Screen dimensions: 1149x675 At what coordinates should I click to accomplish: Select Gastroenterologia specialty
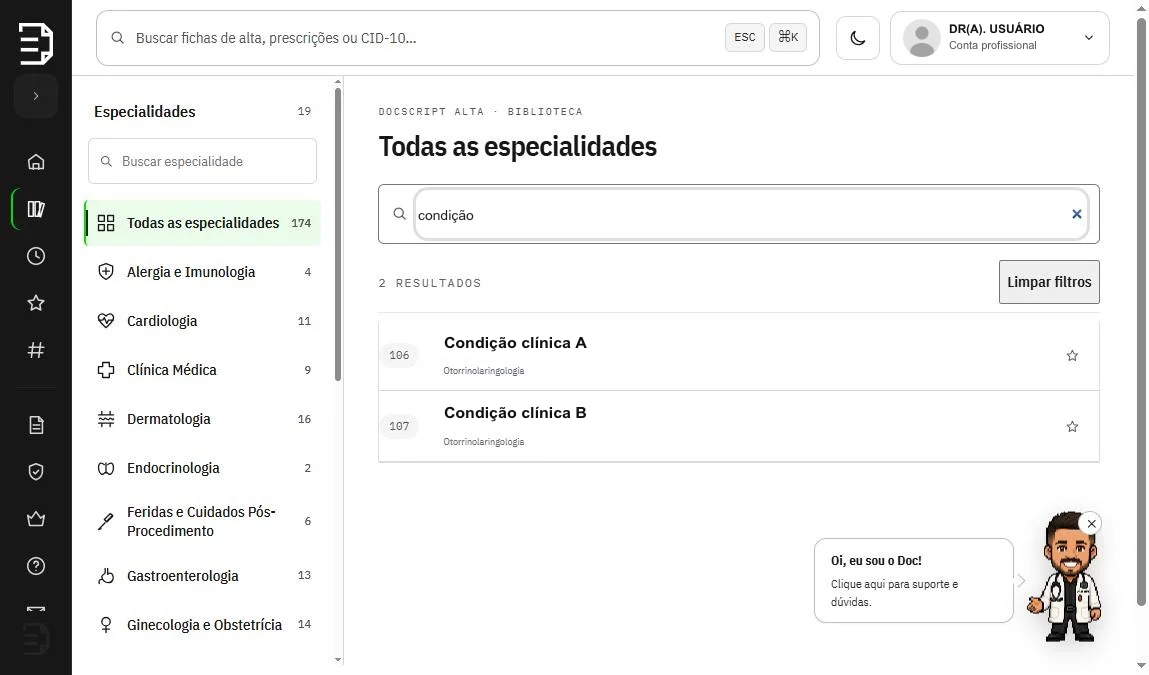pos(203,576)
